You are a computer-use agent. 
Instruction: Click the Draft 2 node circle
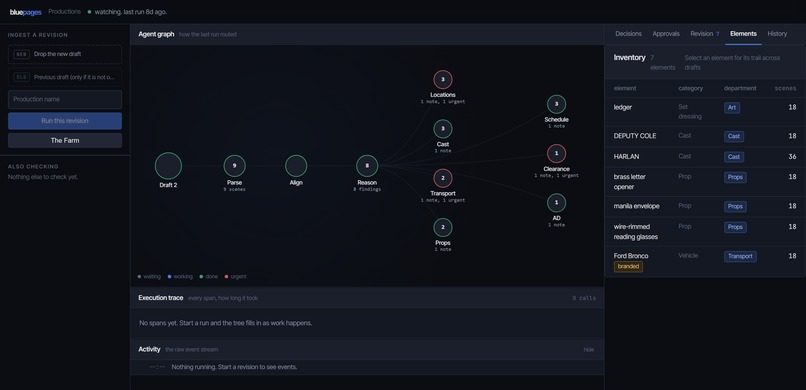coord(168,166)
